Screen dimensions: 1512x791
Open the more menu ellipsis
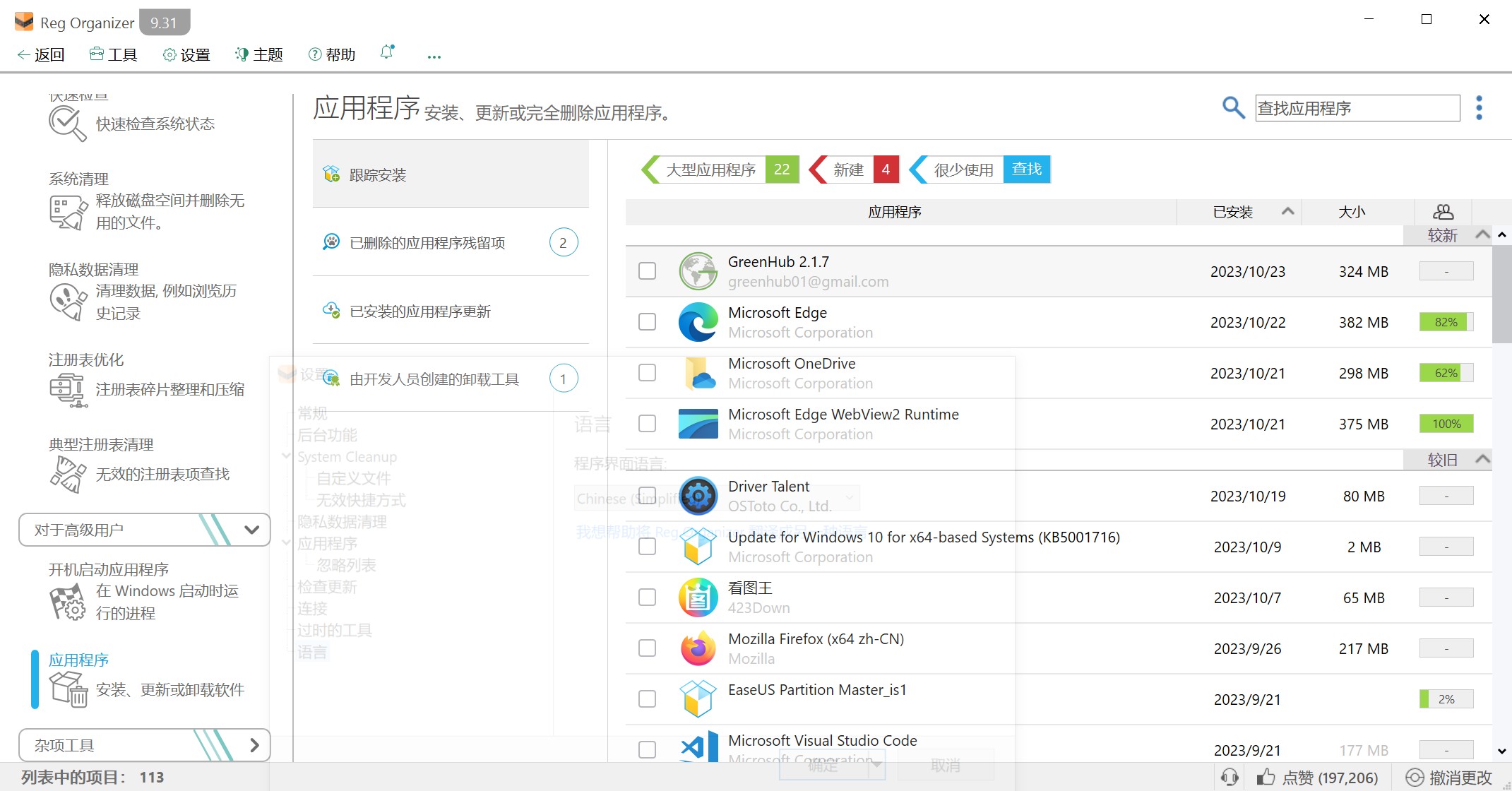pyautogui.click(x=434, y=56)
